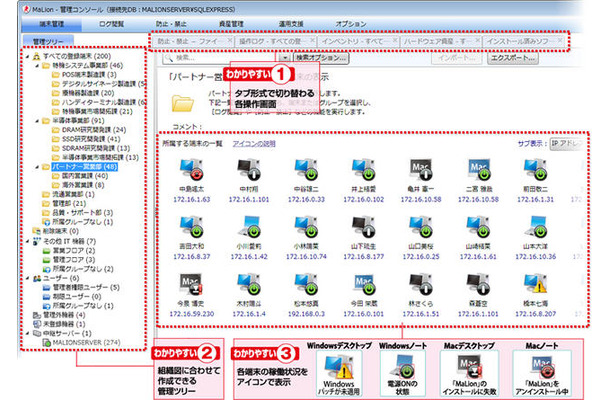Click the icon beside 未登録機器 (1)

pos(37,324)
